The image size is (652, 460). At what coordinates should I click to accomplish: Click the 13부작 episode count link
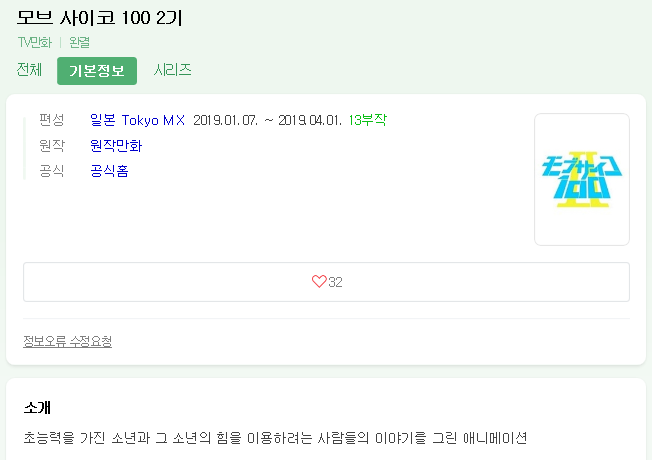point(367,120)
